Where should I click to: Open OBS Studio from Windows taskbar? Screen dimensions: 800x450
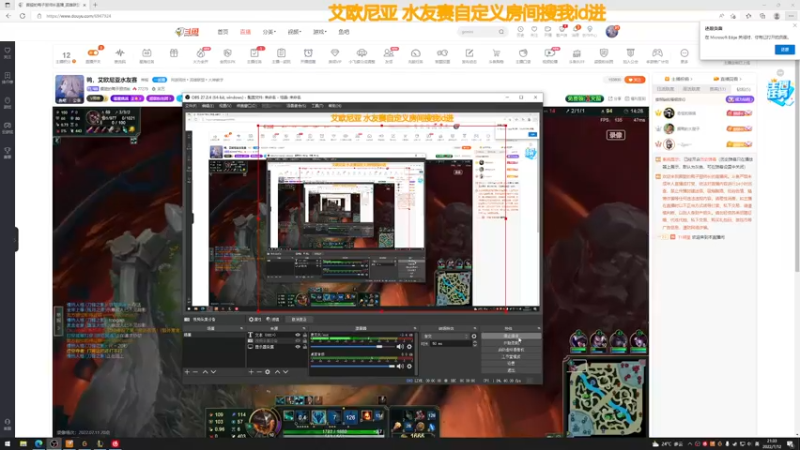click(x=54, y=444)
